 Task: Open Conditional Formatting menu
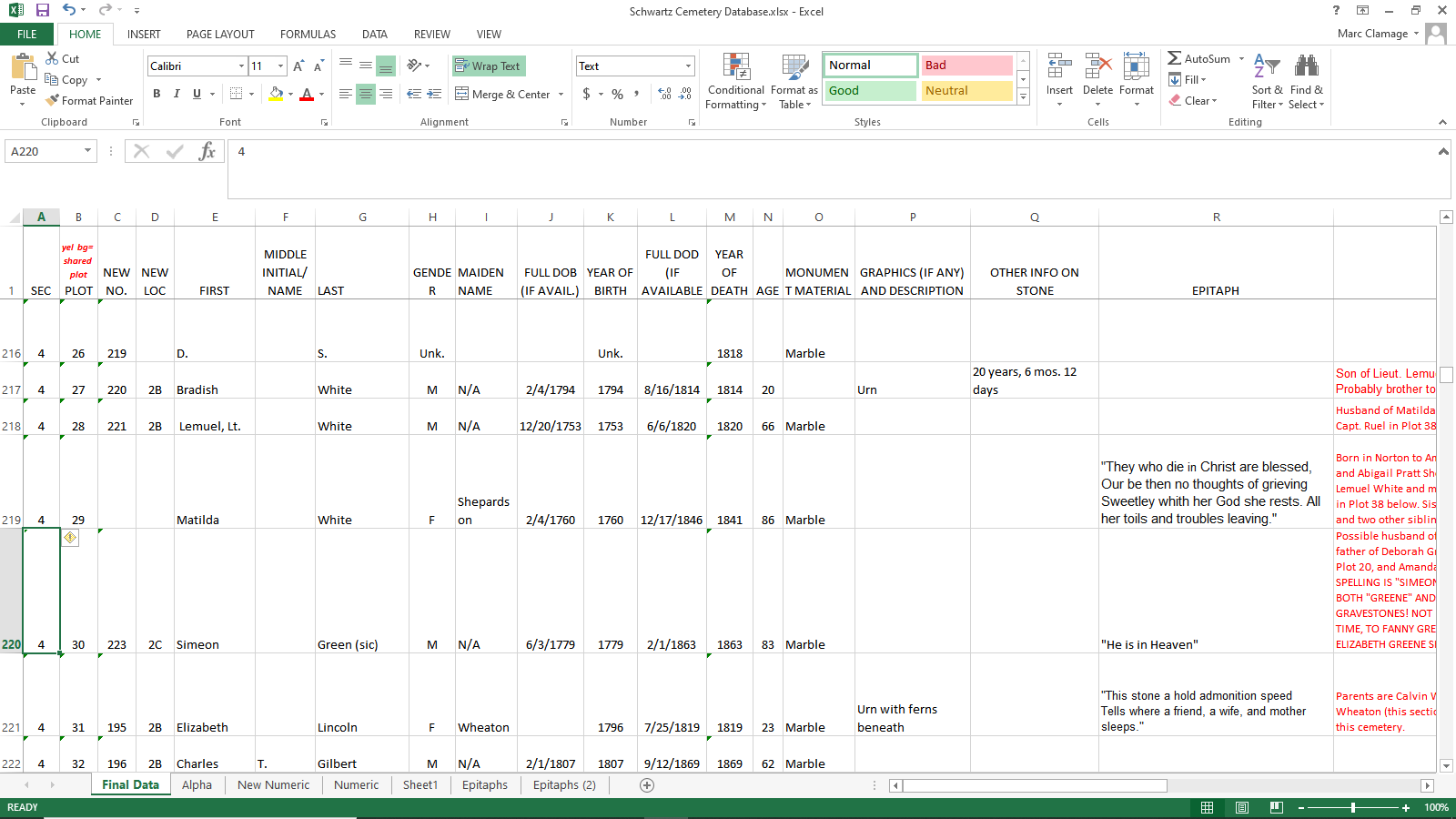[735, 82]
